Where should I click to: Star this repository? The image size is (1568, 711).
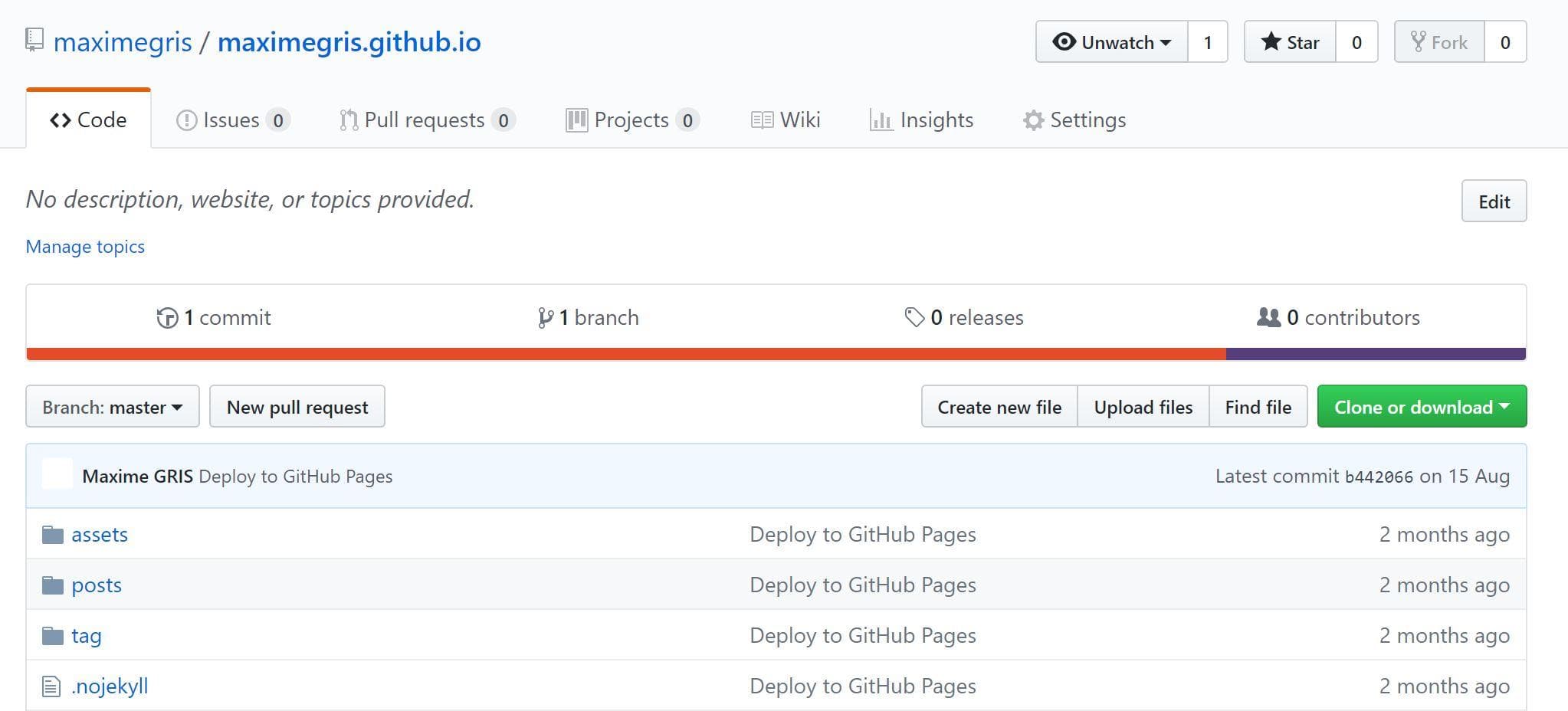[x=1290, y=41]
